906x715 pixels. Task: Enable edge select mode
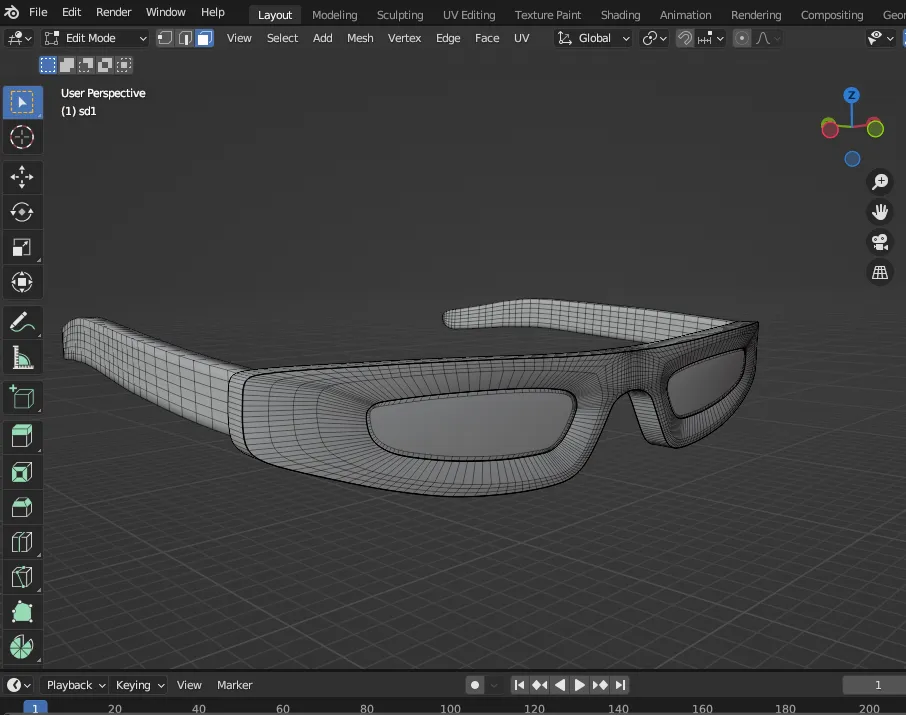(185, 38)
